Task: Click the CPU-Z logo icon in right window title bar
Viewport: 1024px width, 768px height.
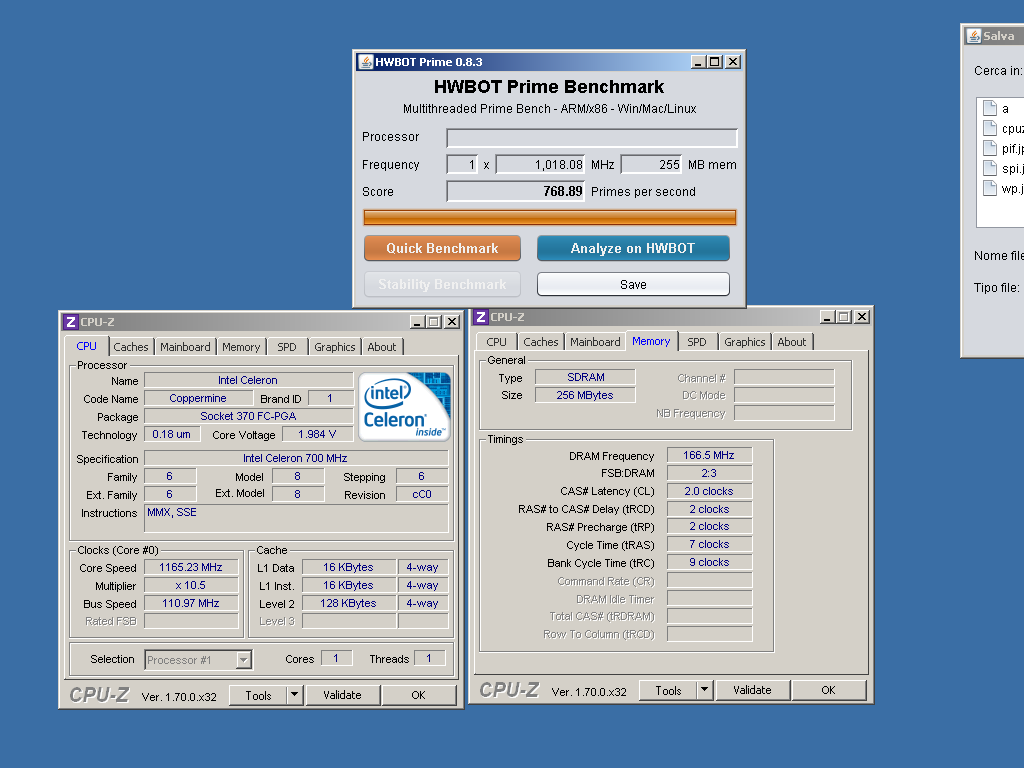Action: click(481, 317)
